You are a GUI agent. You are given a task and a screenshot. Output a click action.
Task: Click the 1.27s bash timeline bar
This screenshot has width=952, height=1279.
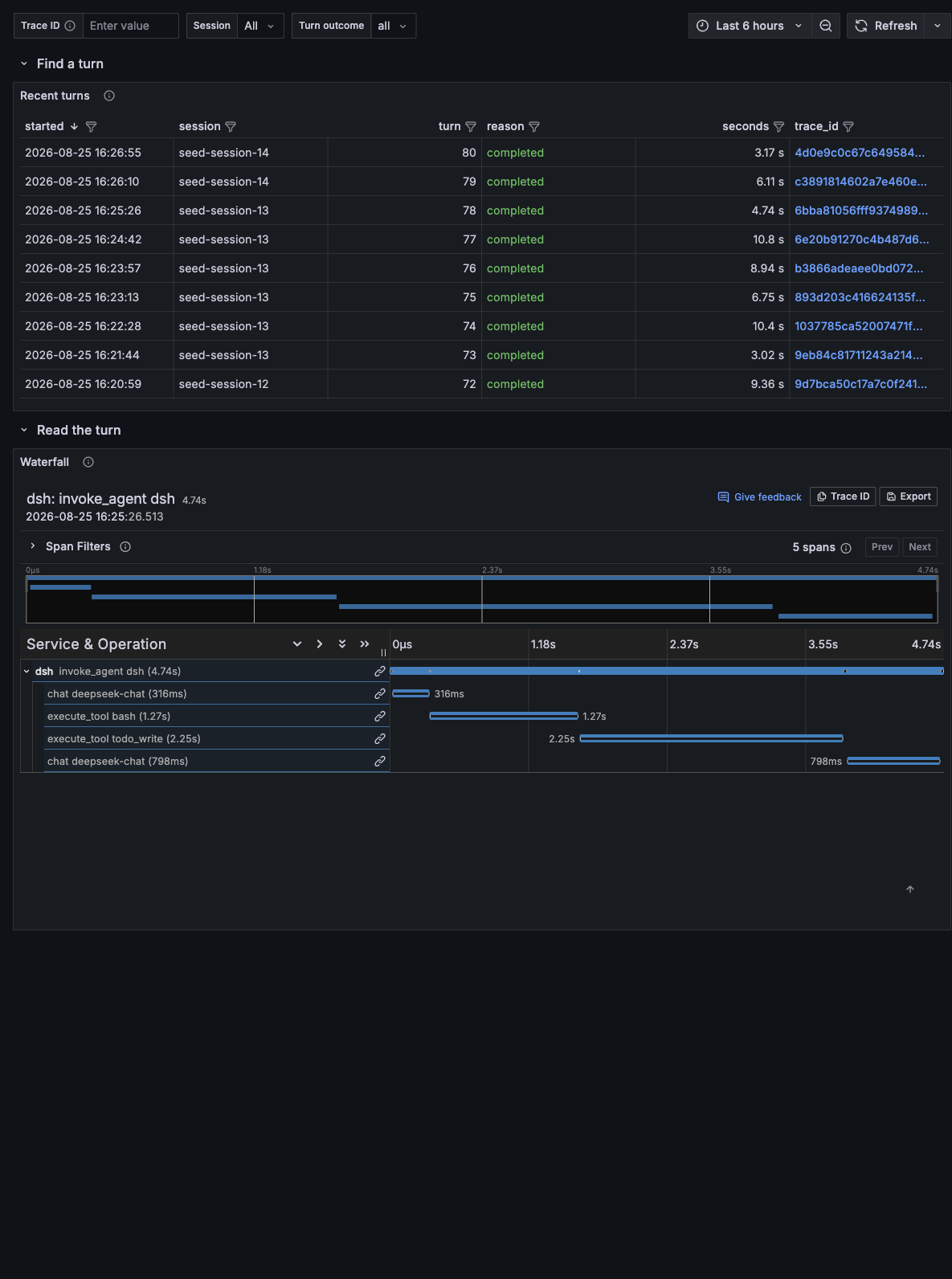[504, 716]
